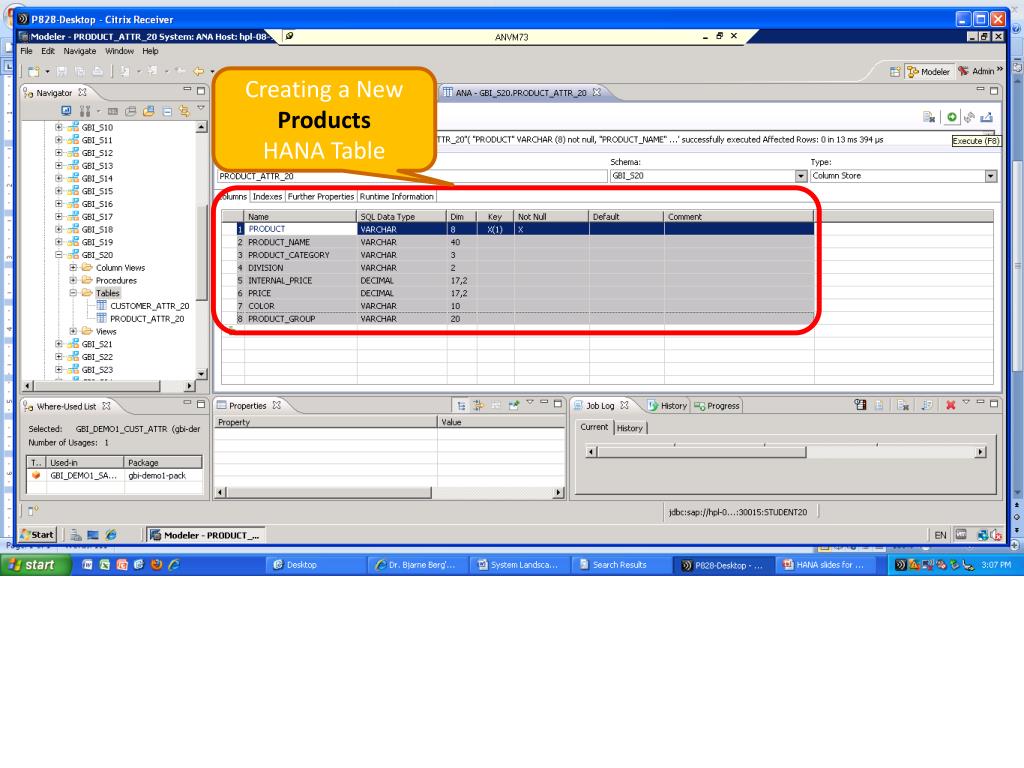
Task: Open the Window menu
Action: pyautogui.click(x=120, y=51)
